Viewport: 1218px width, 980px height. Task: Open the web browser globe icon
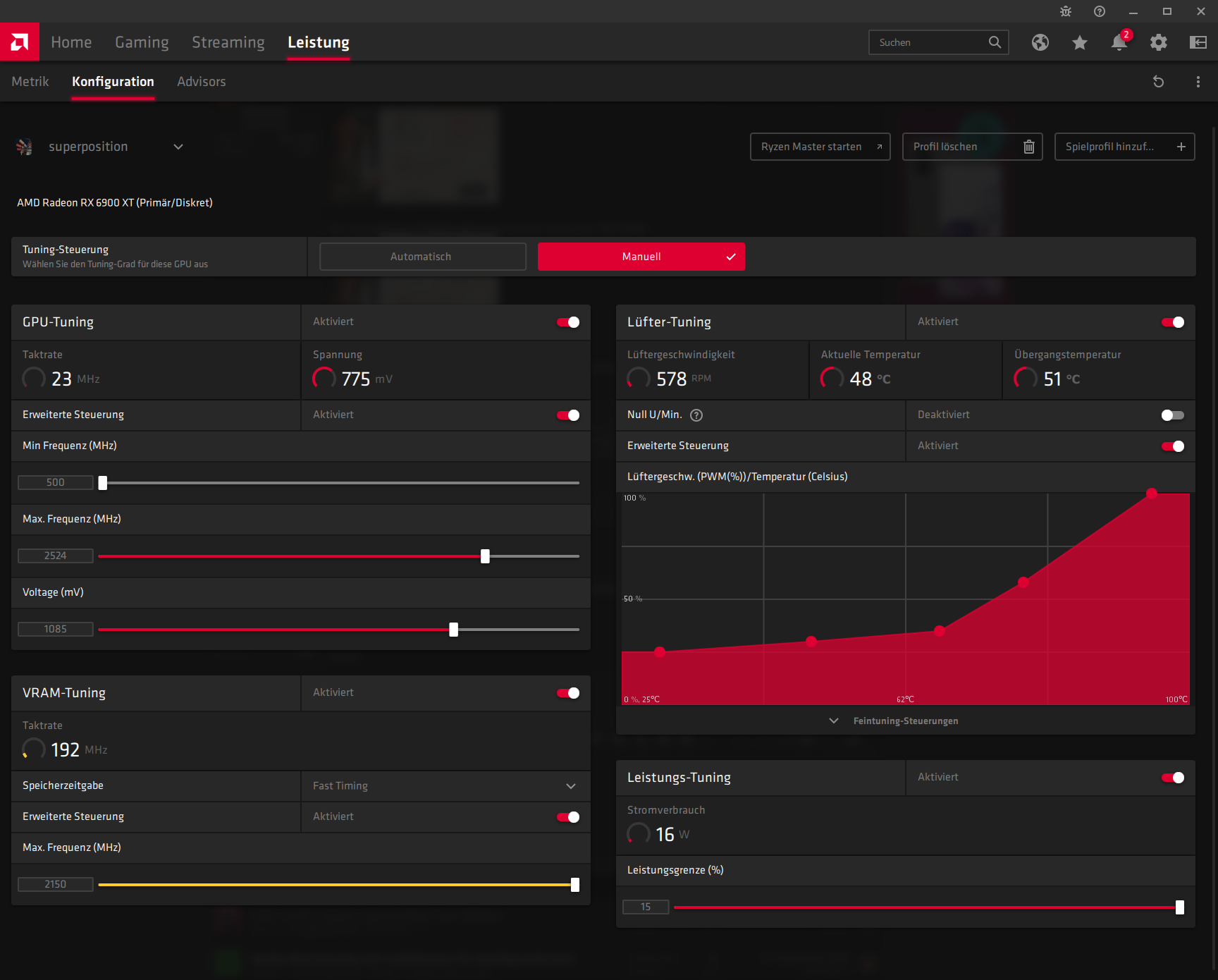click(1040, 42)
